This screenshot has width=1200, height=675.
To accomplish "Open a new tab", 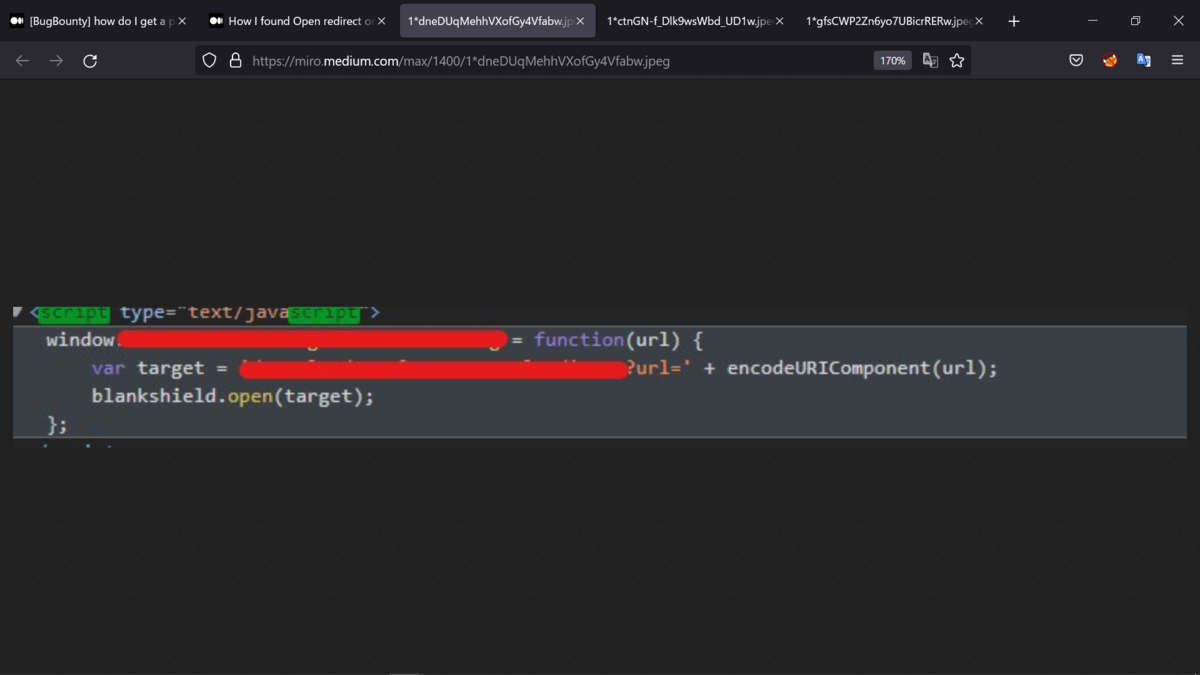I will coord(1014,21).
